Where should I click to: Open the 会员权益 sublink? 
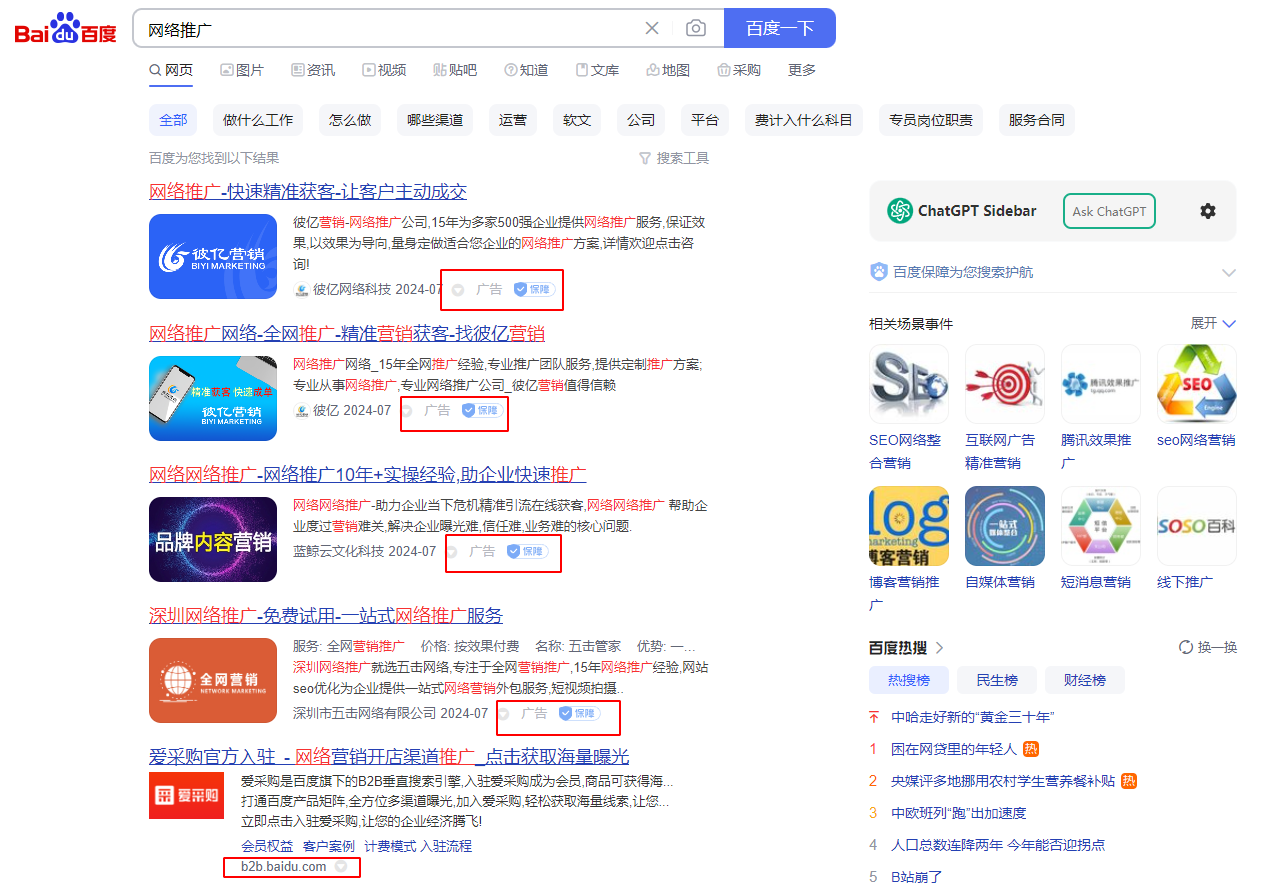267,846
